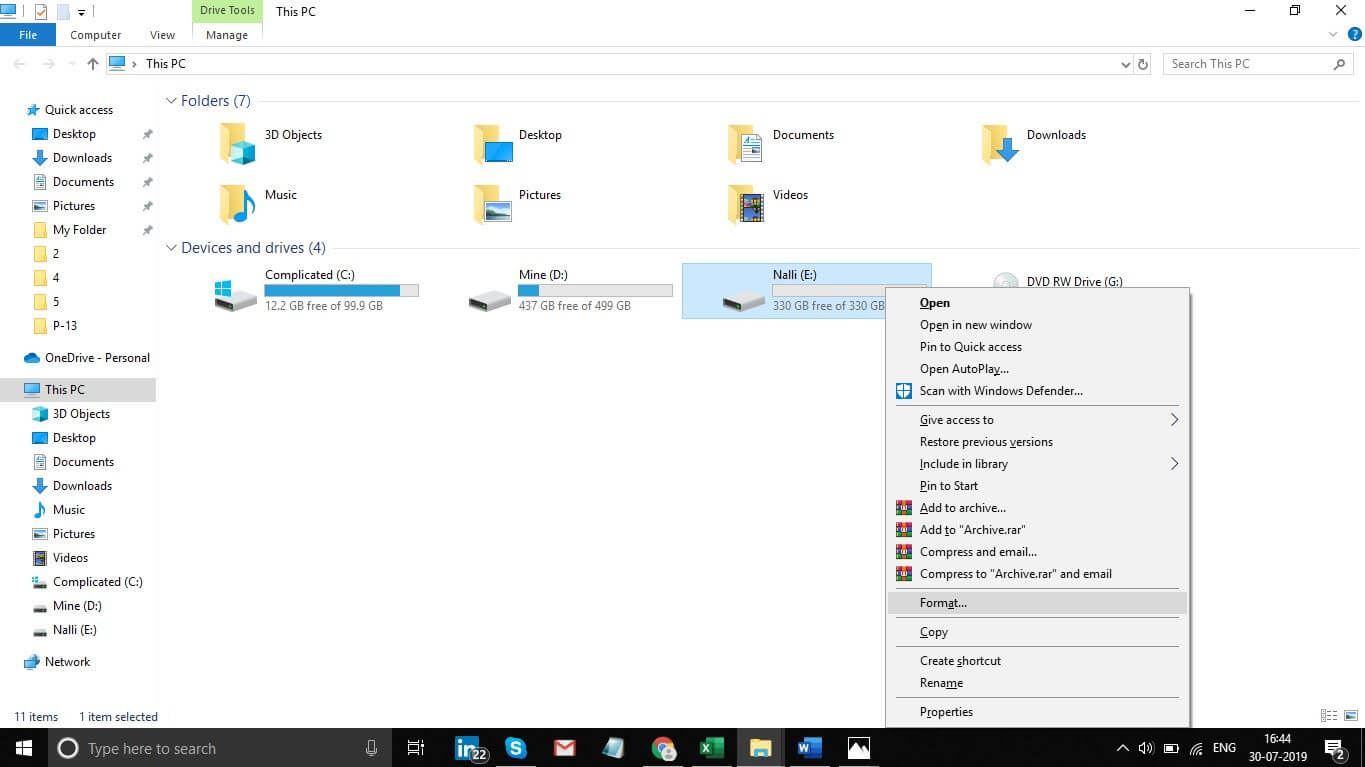Collapse the ribbon chevron near help
Screen dimensions: 1365x767
pyautogui.click(x=1333, y=34)
